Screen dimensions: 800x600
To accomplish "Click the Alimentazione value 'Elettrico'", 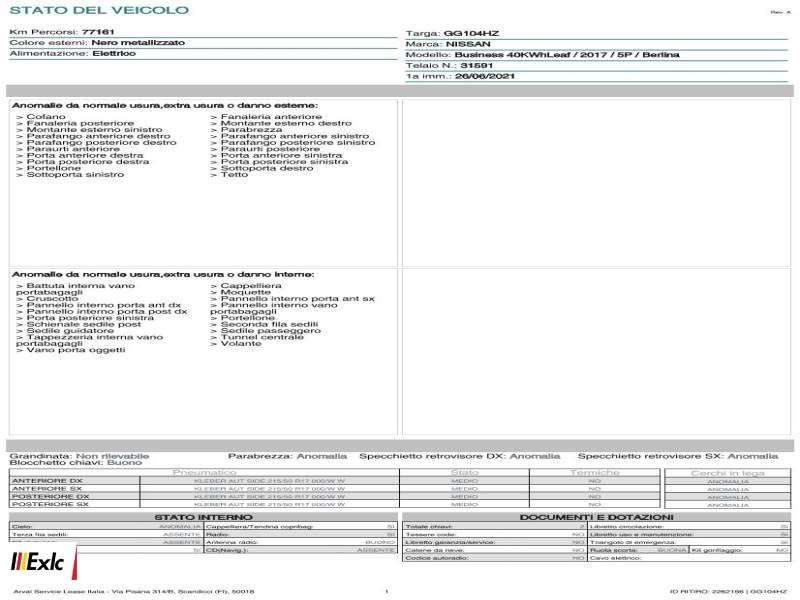I will tap(114, 53).
